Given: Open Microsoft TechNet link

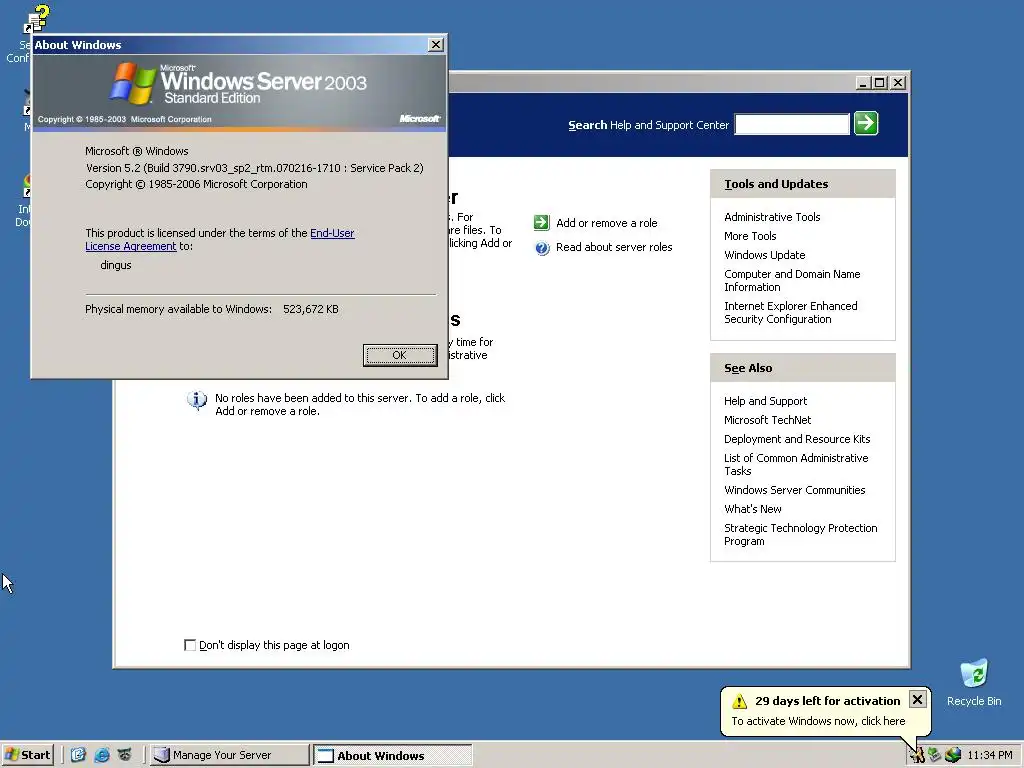Looking at the screenshot, I should [x=767, y=420].
